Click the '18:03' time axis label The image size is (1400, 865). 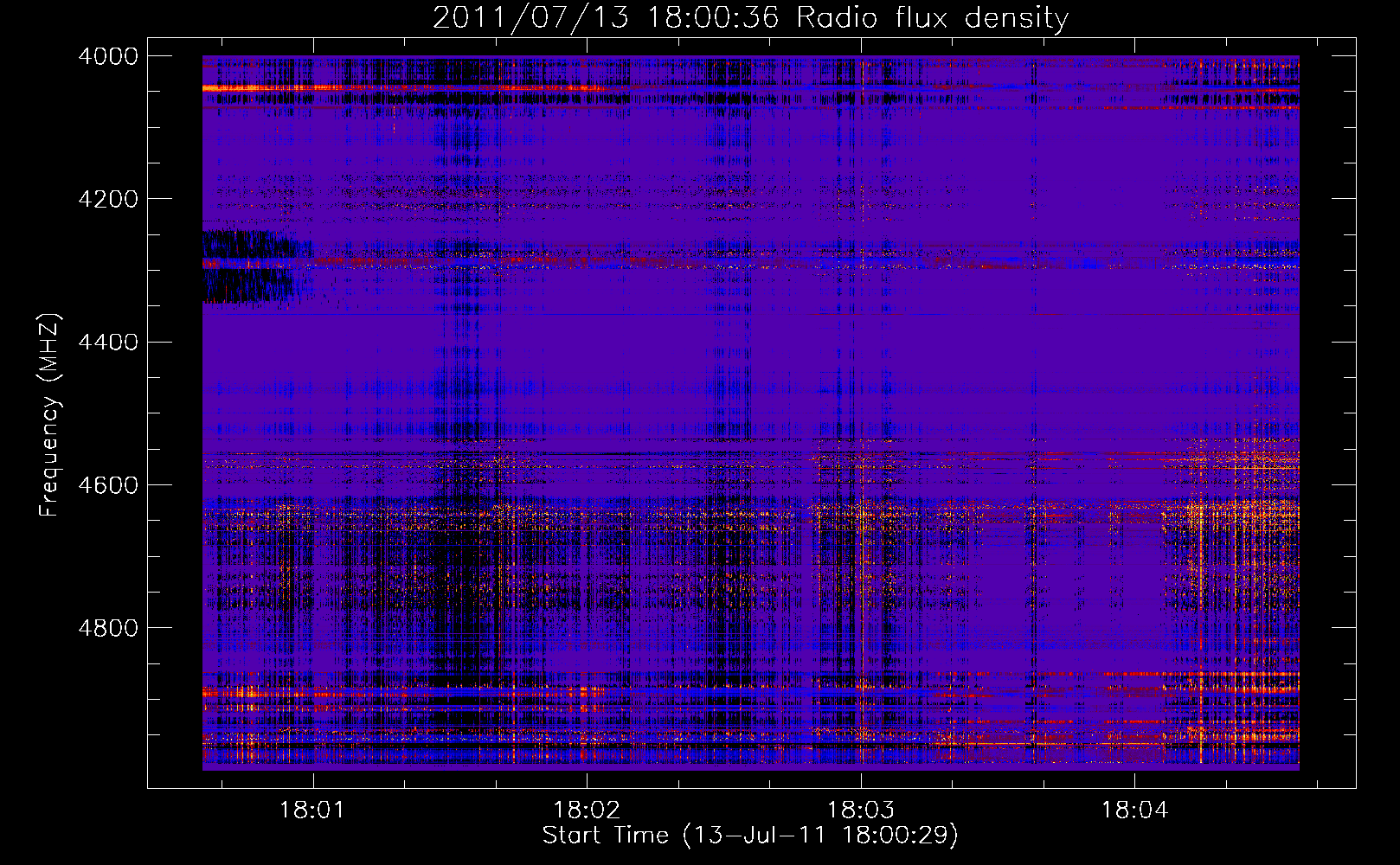pos(861,811)
